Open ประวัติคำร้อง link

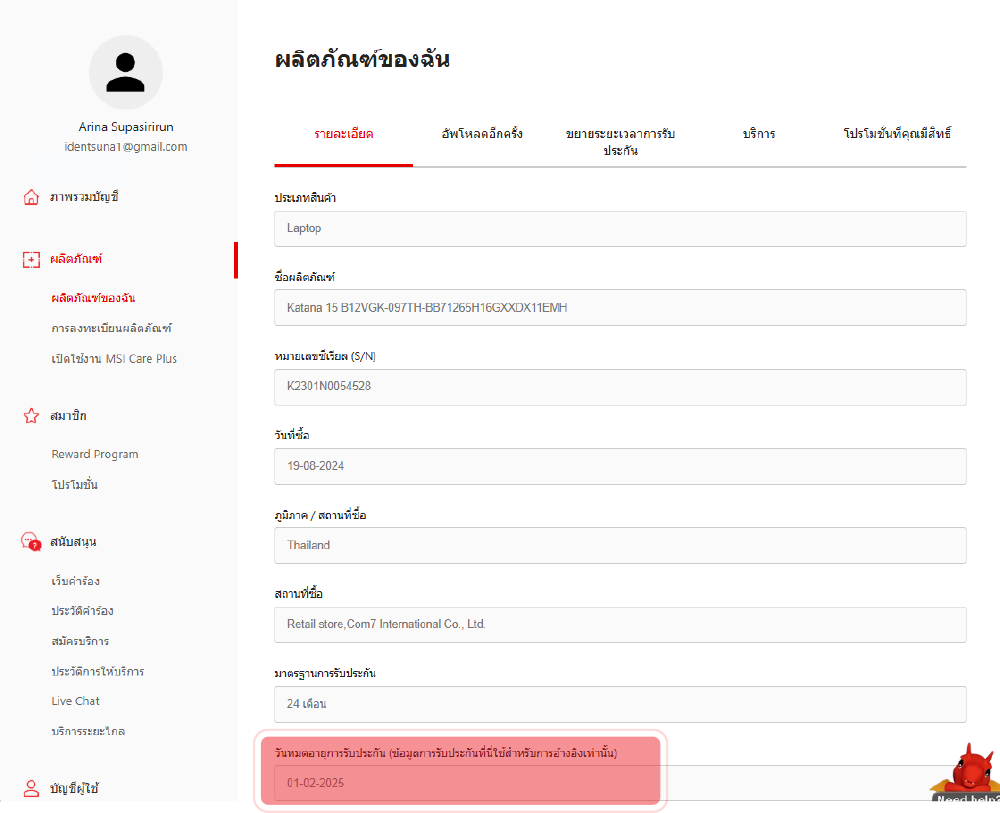coord(82,611)
